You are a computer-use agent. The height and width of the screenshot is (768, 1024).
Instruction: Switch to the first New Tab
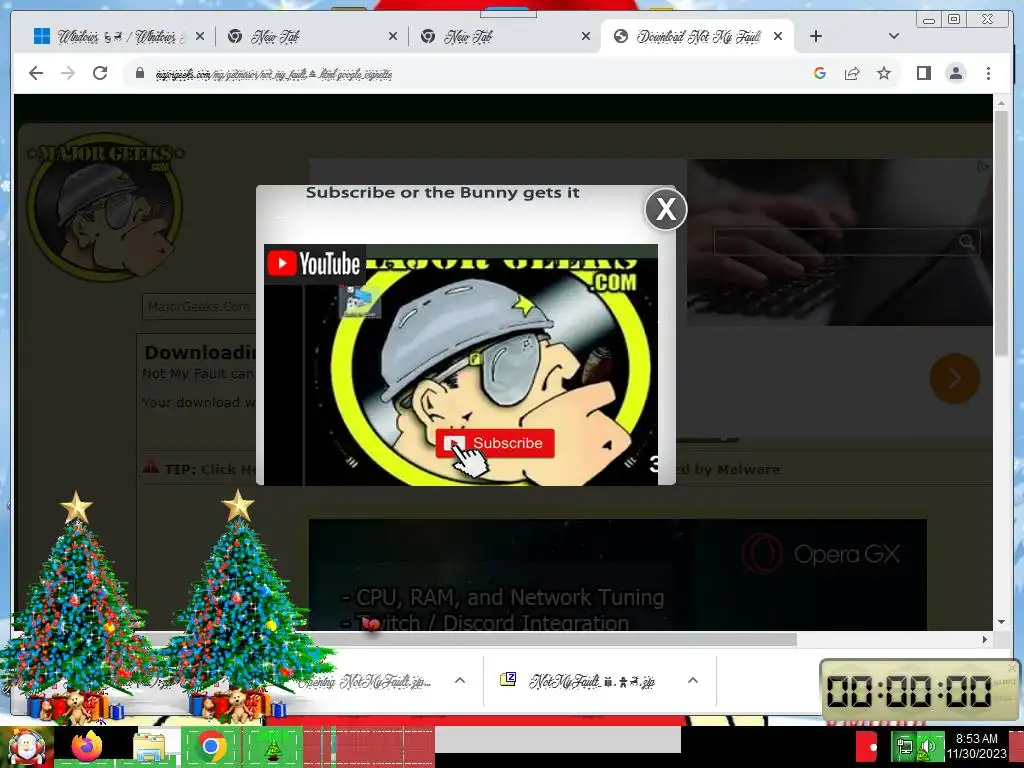(309, 37)
